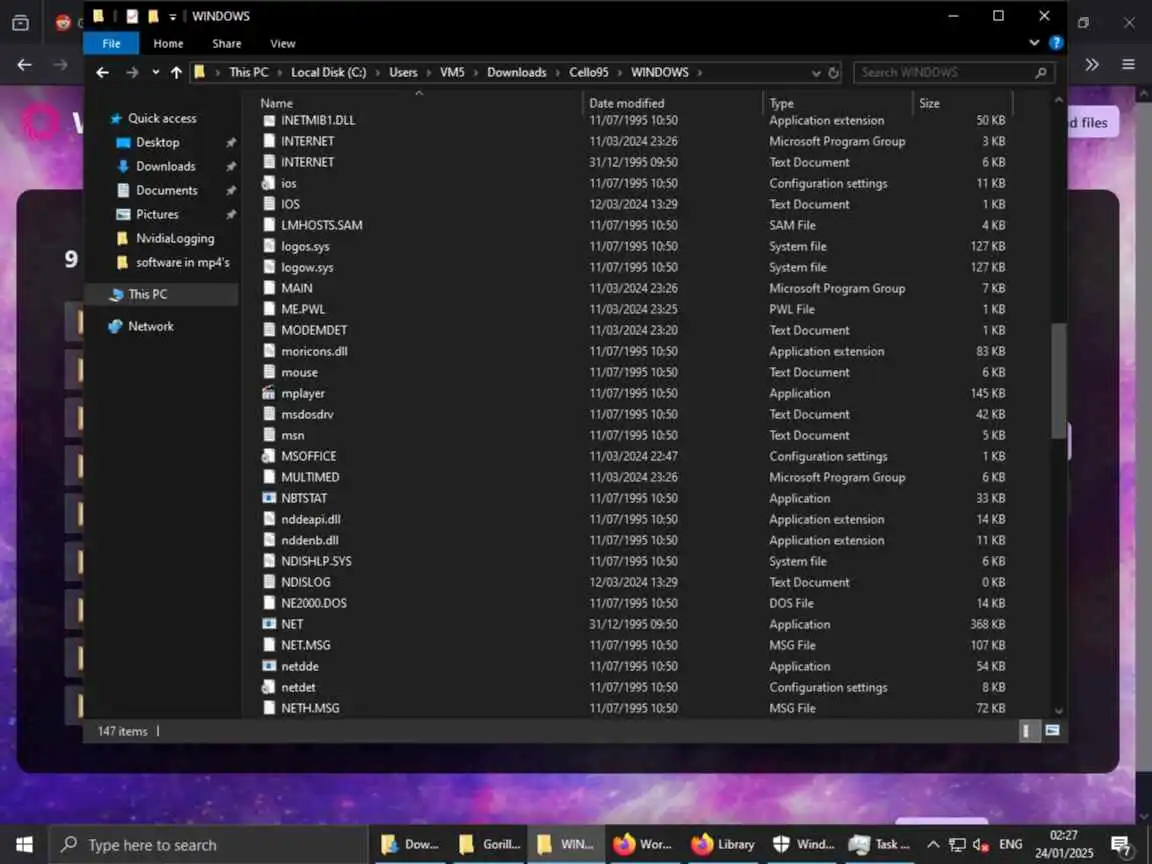Select the NET application file icon
The height and width of the screenshot is (864, 1152).
click(269, 624)
